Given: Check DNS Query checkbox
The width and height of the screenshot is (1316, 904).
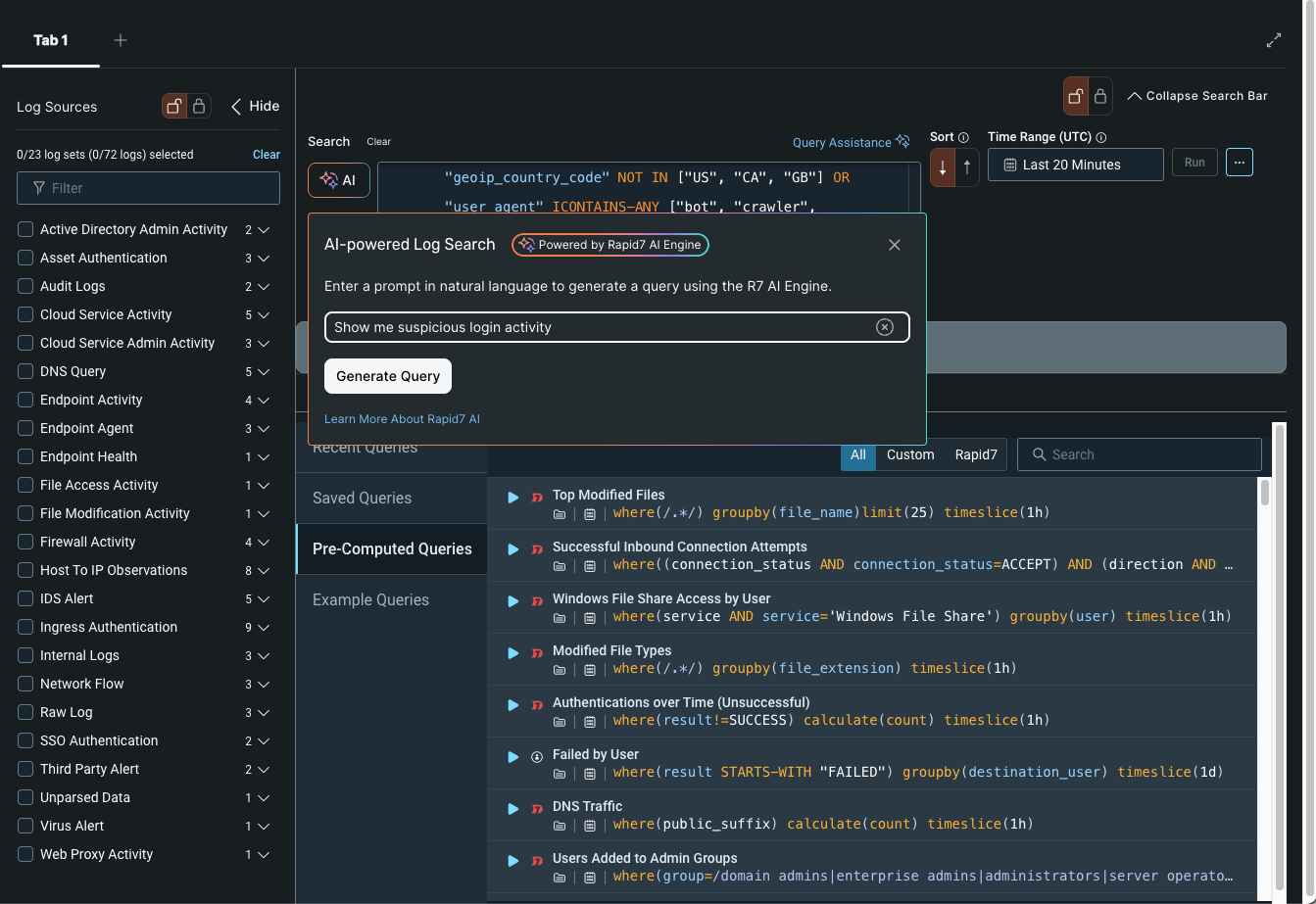Looking at the screenshot, I should tap(25, 371).
